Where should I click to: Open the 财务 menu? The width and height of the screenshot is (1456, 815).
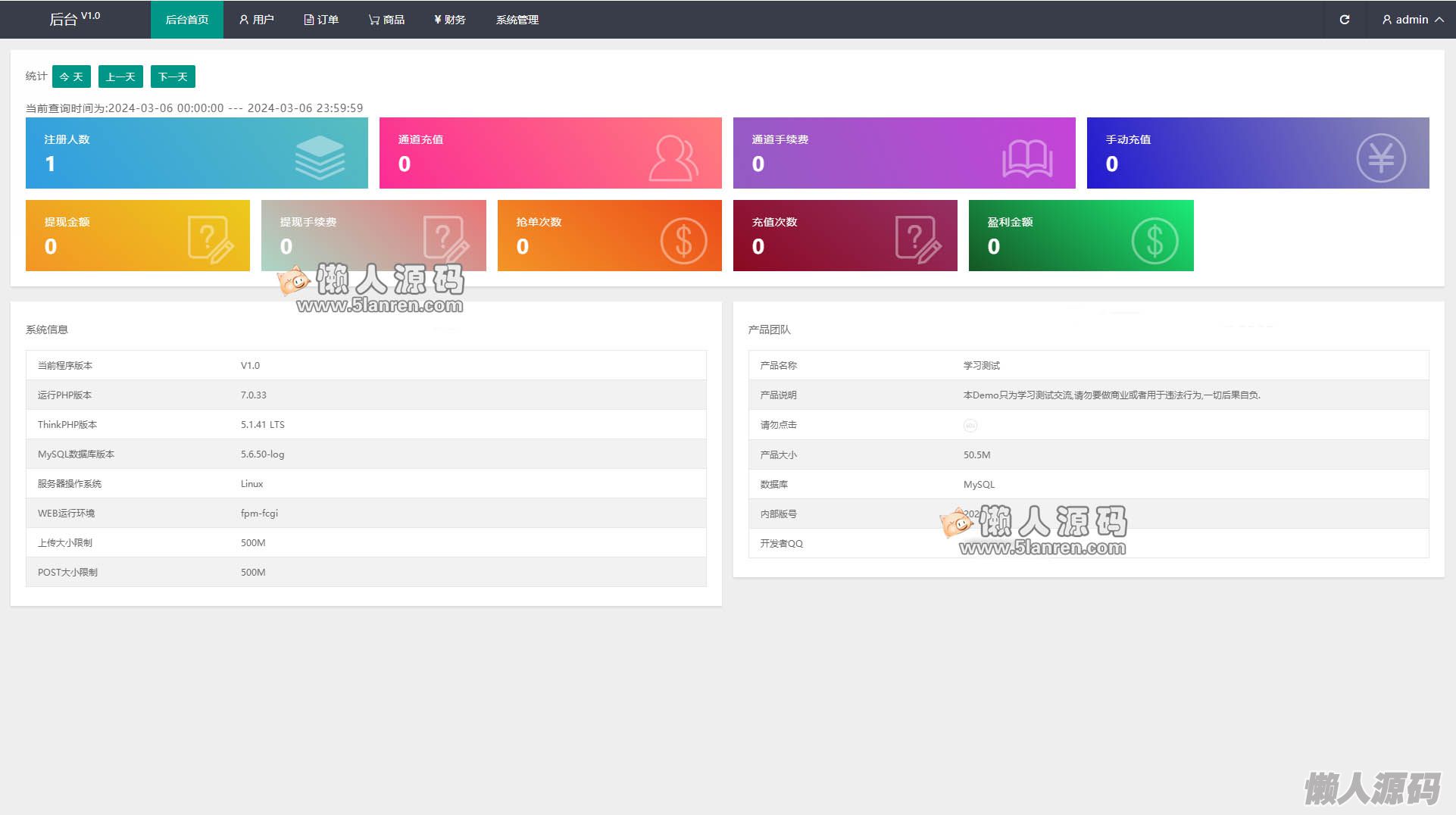pyautogui.click(x=450, y=20)
